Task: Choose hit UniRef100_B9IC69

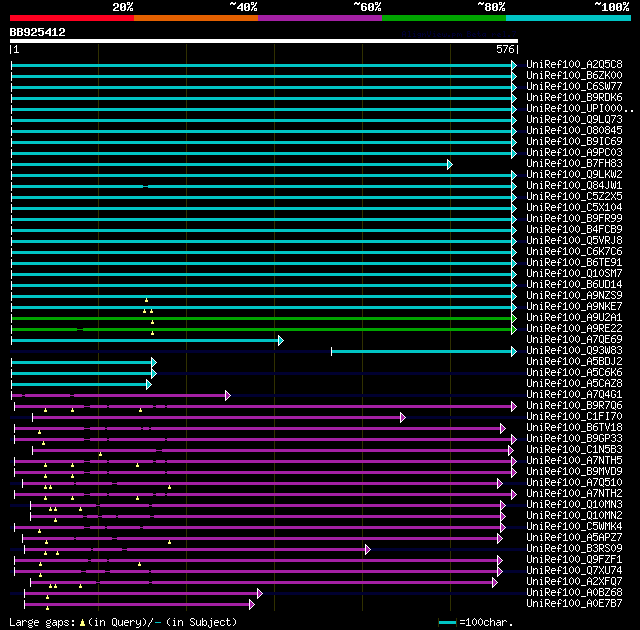Action: tap(574, 142)
